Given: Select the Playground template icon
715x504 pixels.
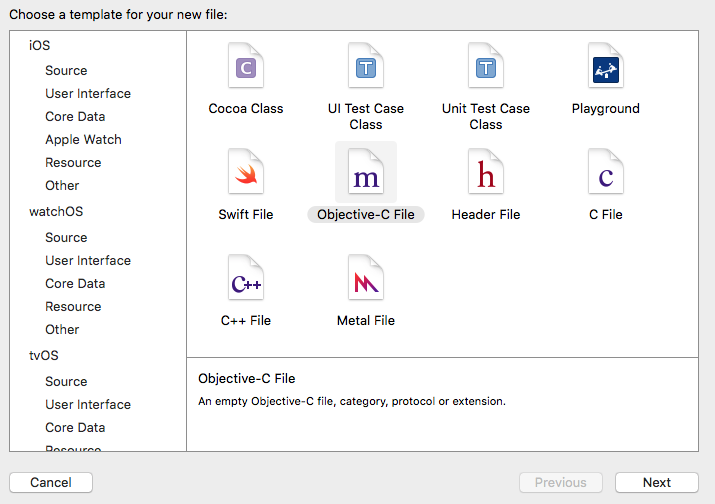Looking at the screenshot, I should [606, 65].
